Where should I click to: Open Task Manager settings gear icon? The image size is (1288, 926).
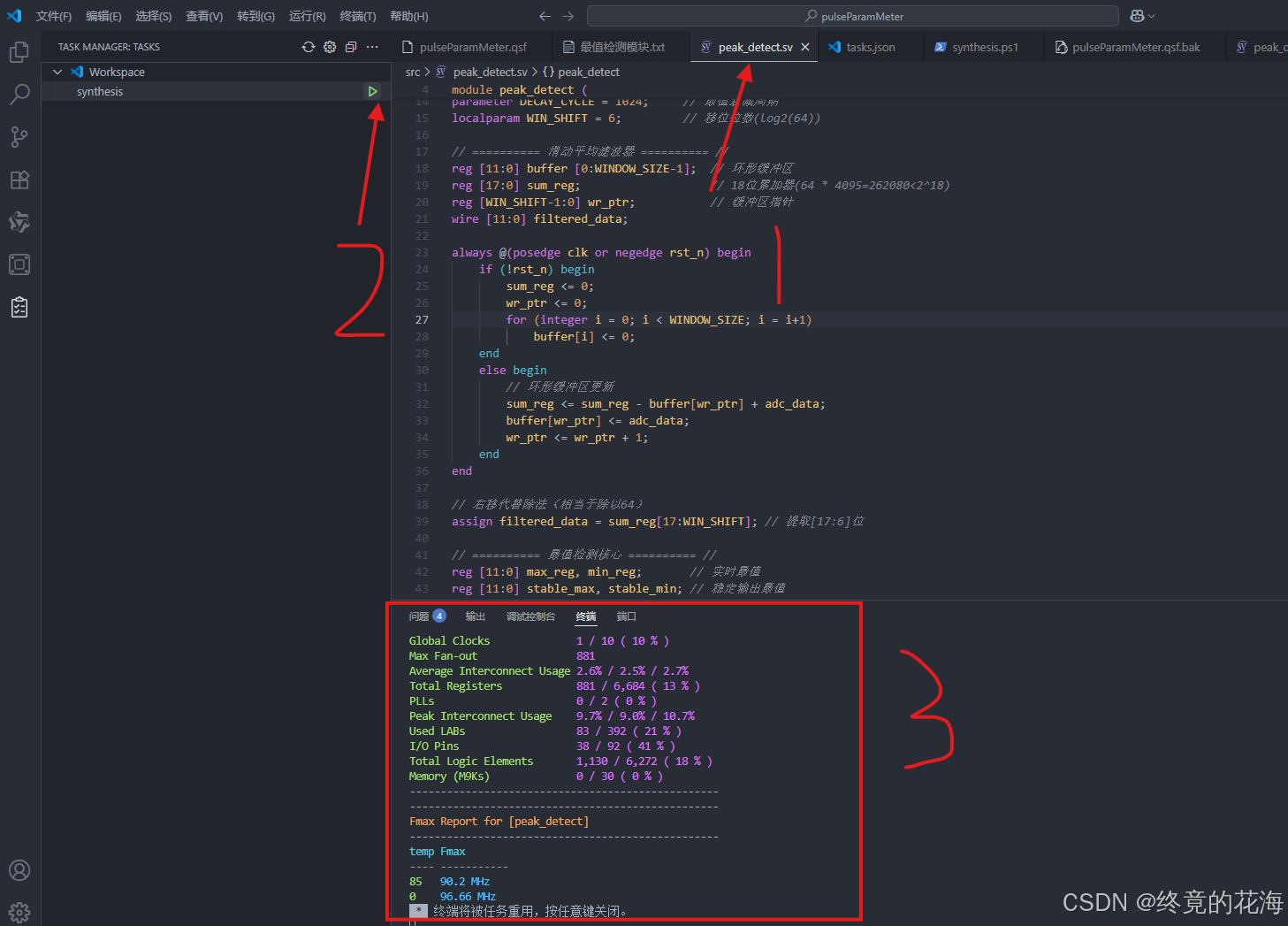click(x=329, y=46)
